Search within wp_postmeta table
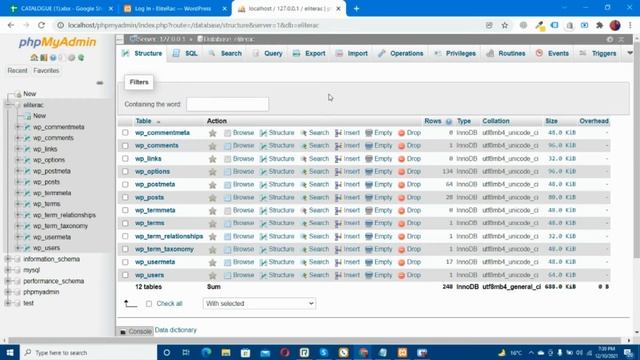Image resolution: width=640 pixels, height=360 pixels. pyautogui.click(x=315, y=184)
